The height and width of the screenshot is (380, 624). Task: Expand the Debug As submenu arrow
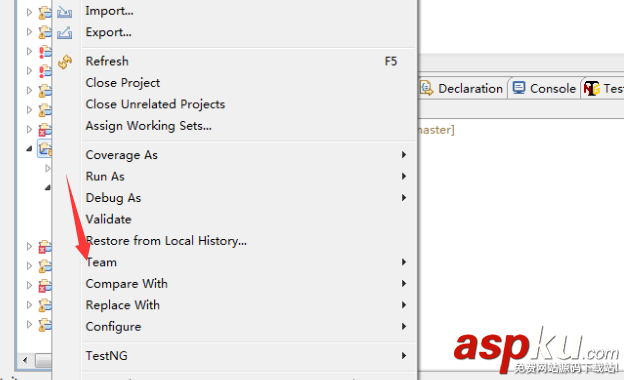tap(404, 198)
